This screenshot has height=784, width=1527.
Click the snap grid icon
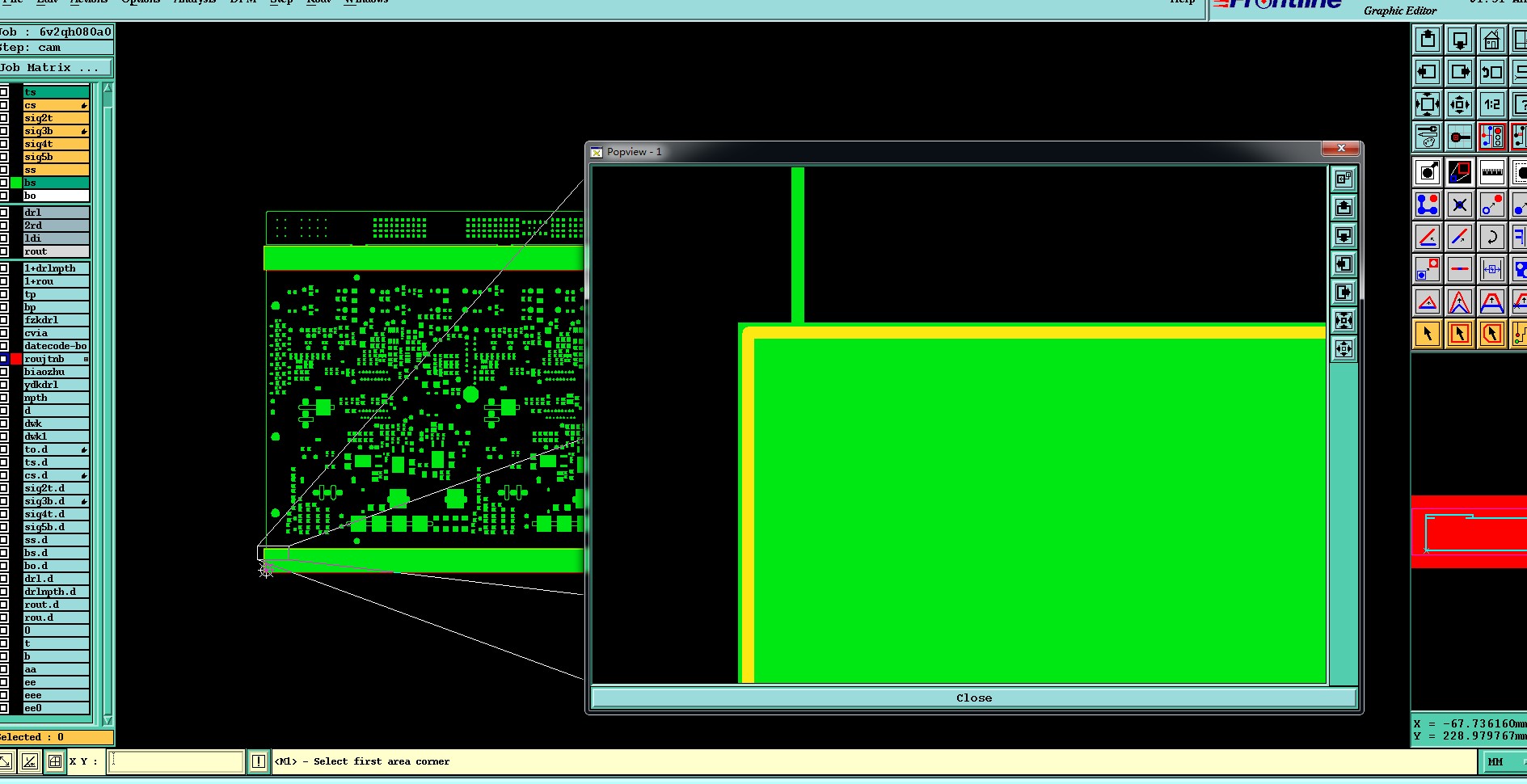[x=1460, y=137]
